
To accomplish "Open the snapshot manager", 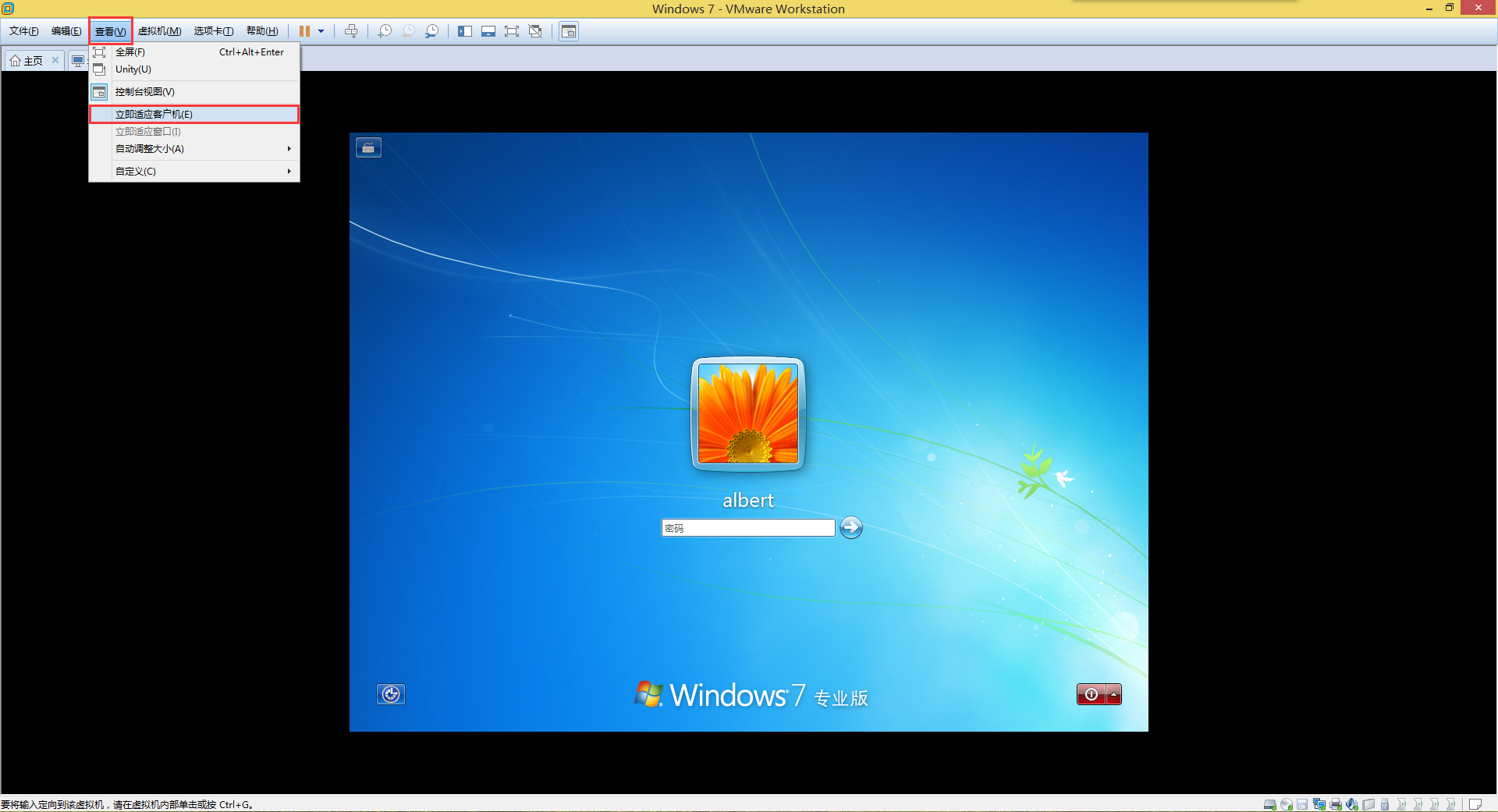I will pos(431,31).
